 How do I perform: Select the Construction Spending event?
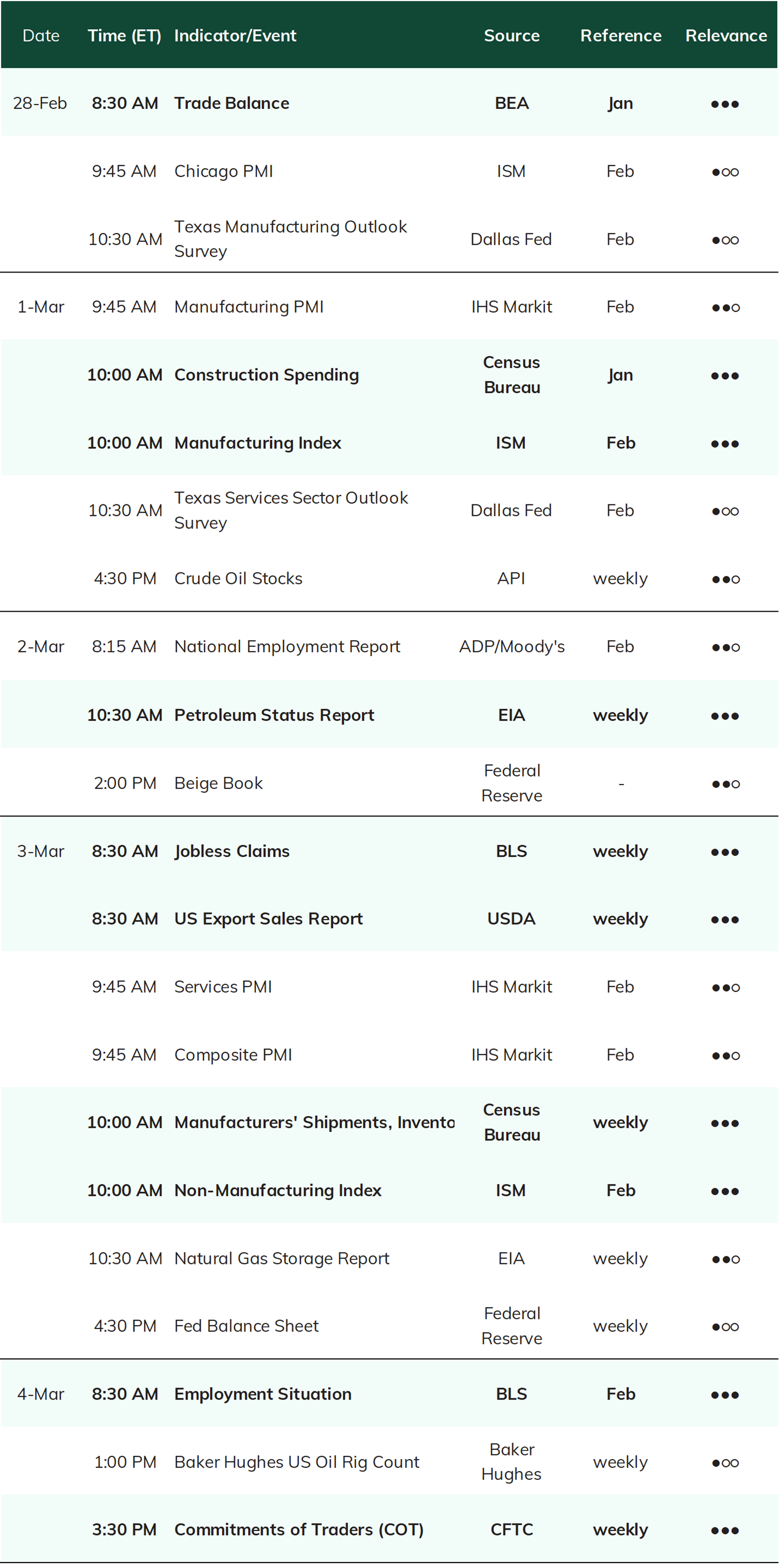[x=267, y=375]
